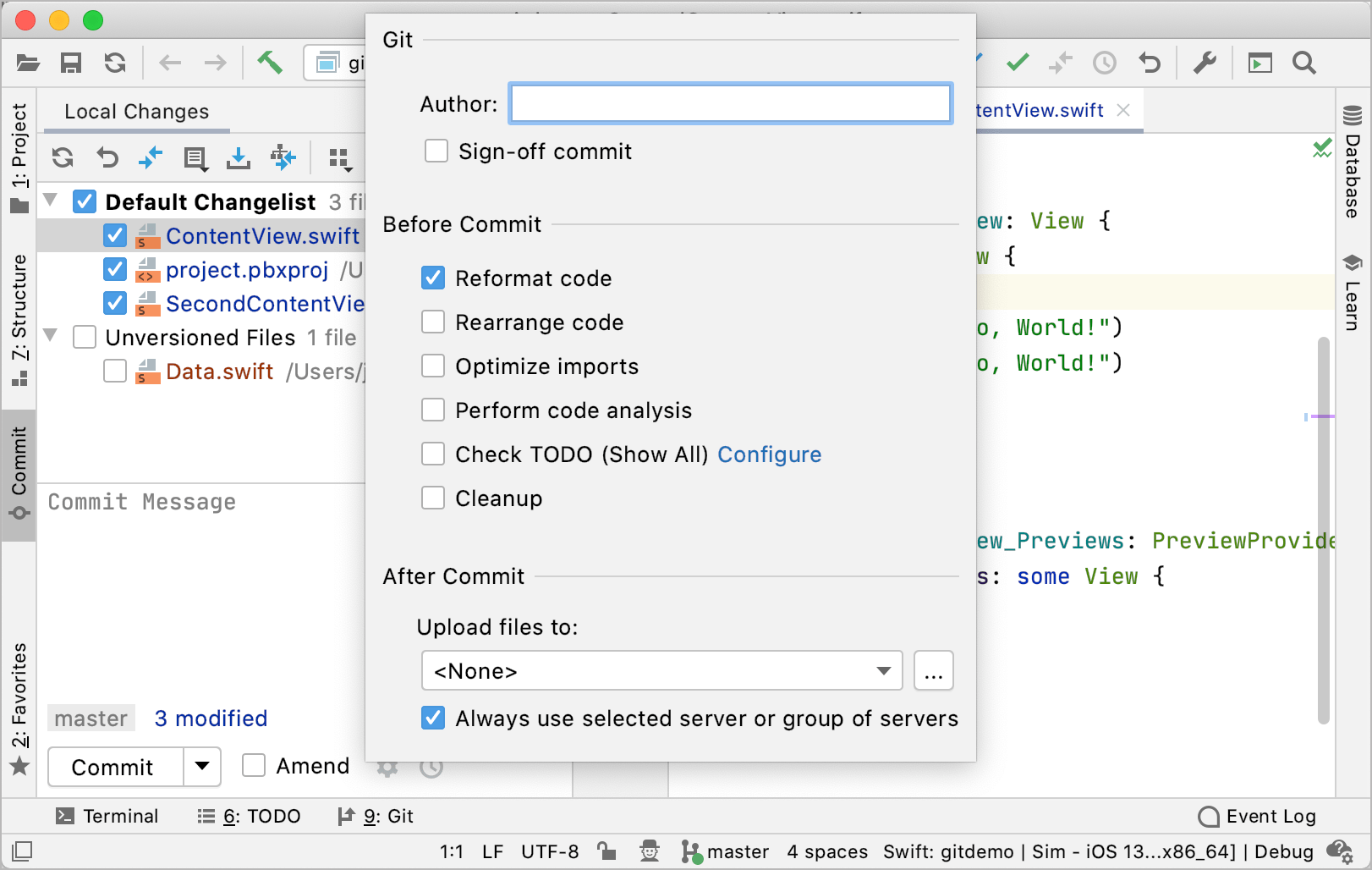
Task: Switch to the Local Changes tab
Action: point(136,112)
